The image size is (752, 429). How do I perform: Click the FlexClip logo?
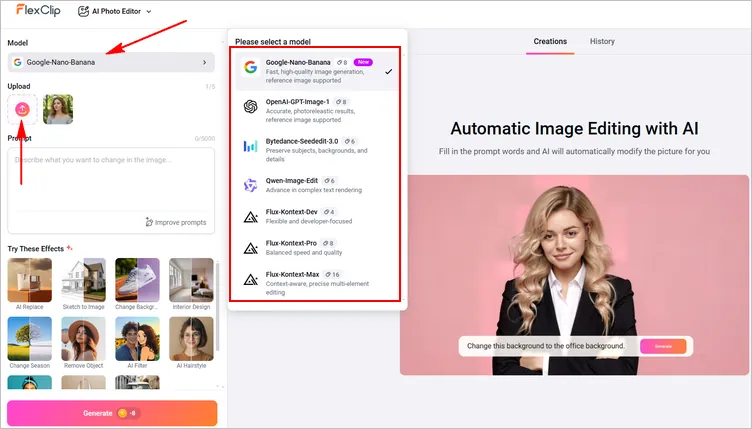tap(41, 11)
